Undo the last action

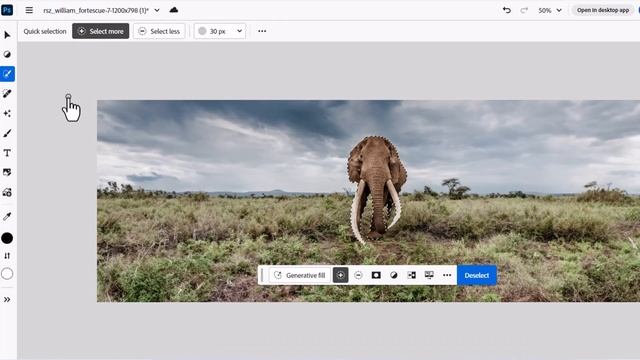click(507, 10)
